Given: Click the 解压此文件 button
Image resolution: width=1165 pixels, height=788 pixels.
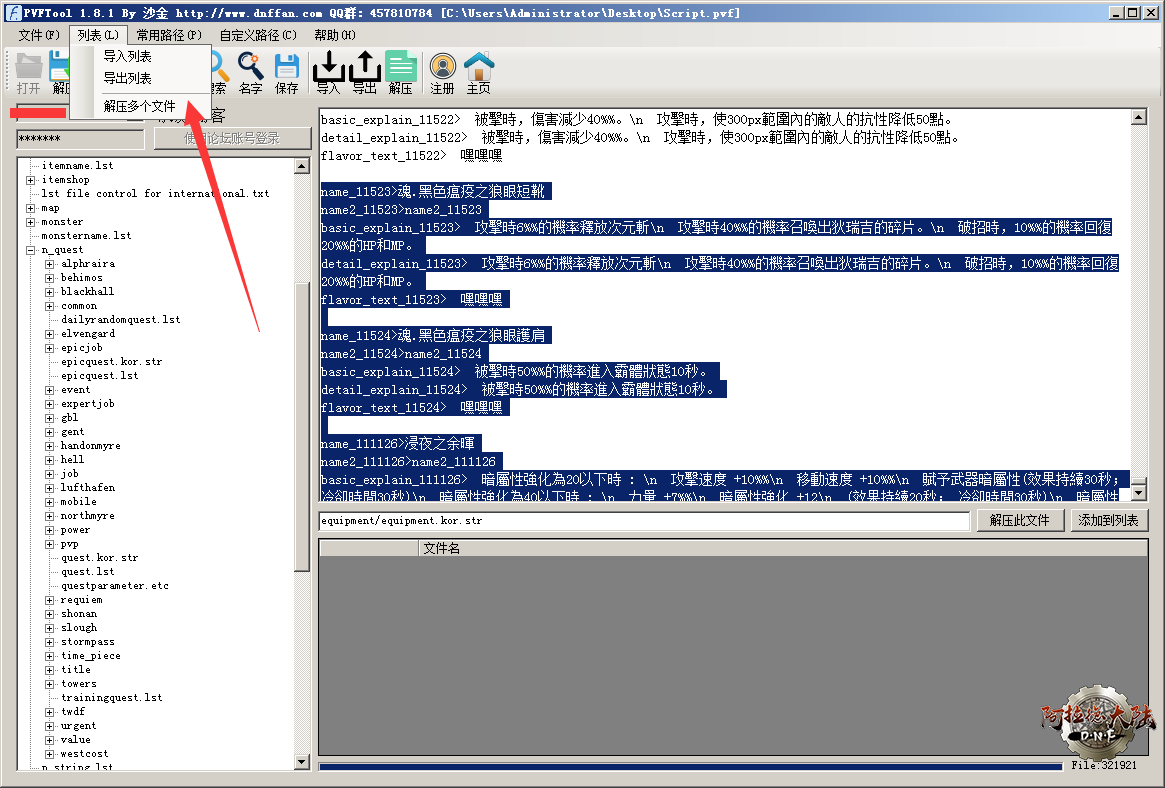Looking at the screenshot, I should pos(1019,521).
